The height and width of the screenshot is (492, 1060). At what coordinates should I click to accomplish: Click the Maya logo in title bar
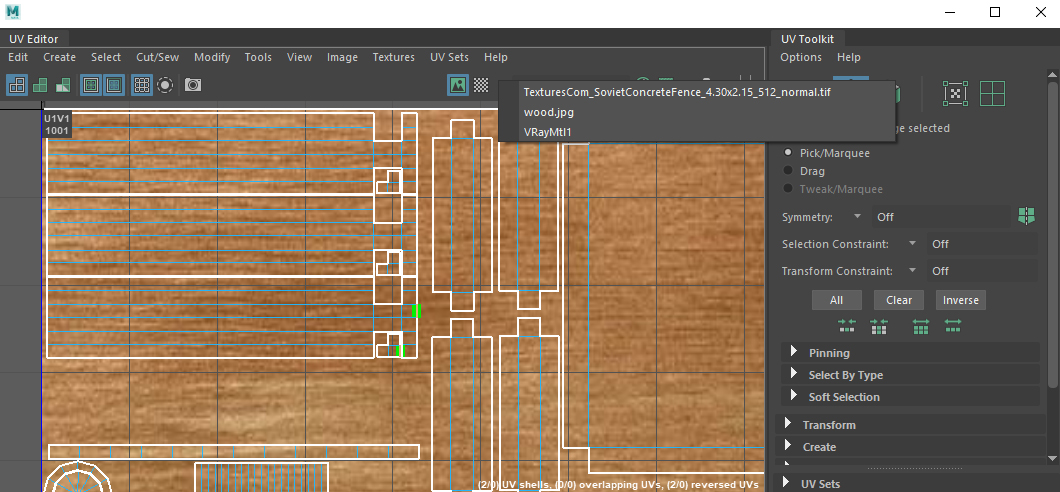(12, 11)
